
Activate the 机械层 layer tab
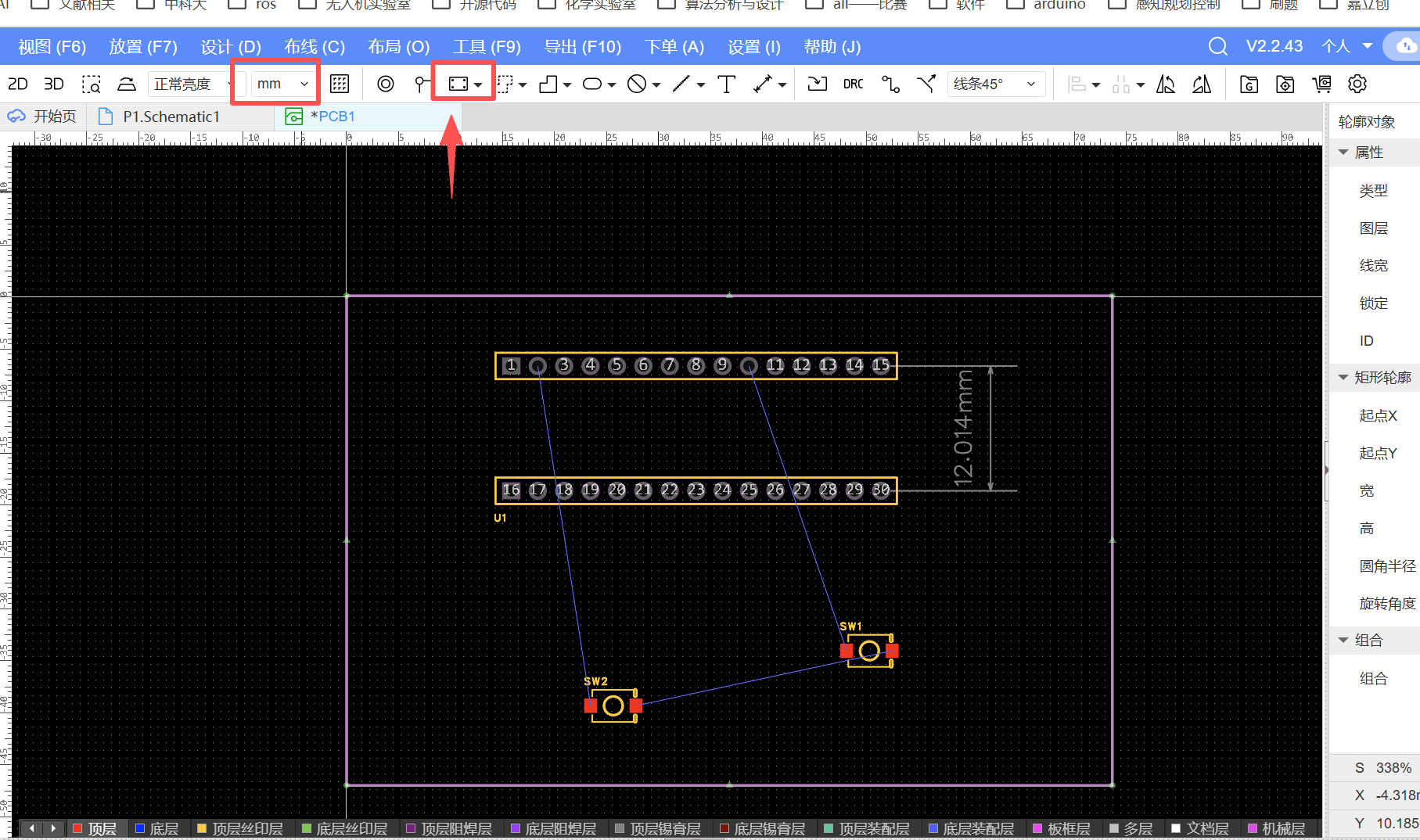click(x=1277, y=828)
